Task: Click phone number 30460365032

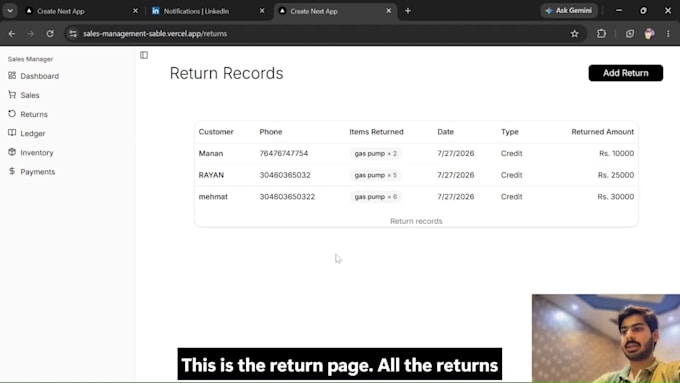Action: tap(285, 175)
